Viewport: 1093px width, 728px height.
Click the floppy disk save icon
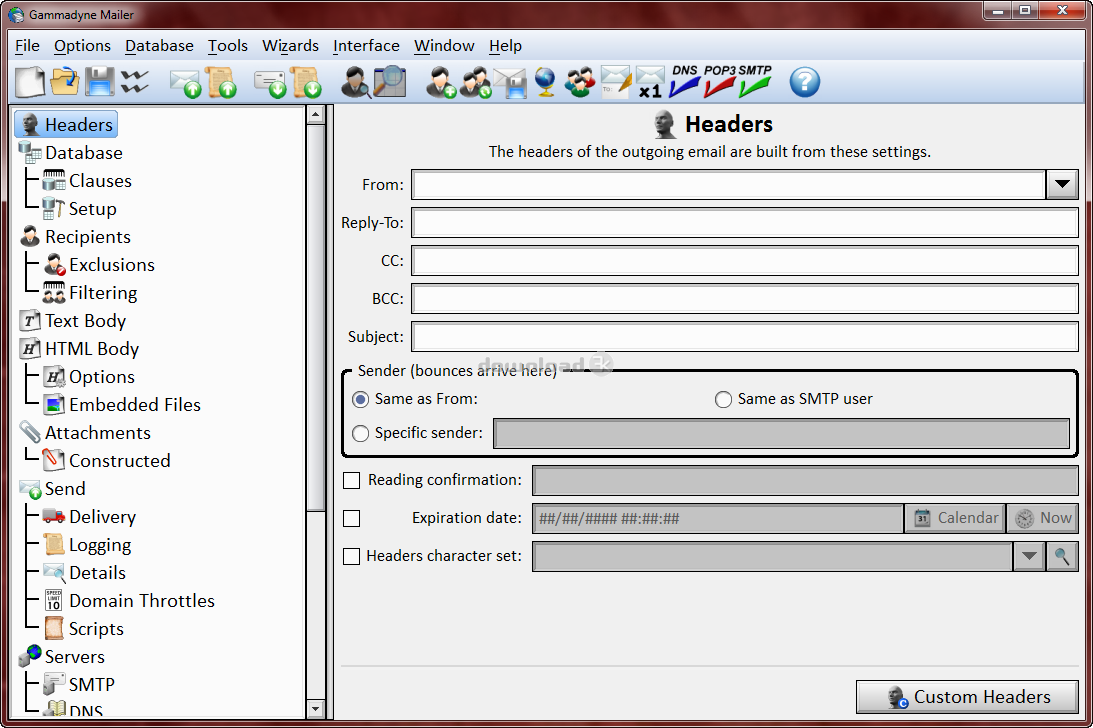[100, 82]
